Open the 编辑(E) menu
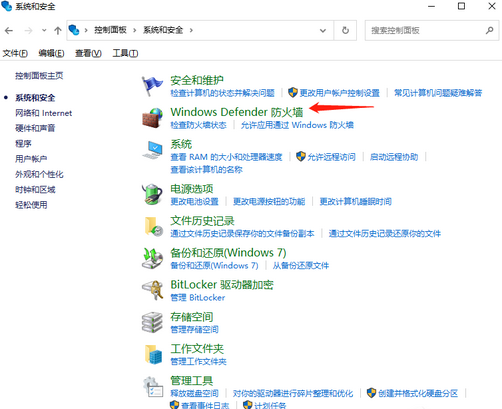The height and width of the screenshot is (409, 502). point(51,53)
